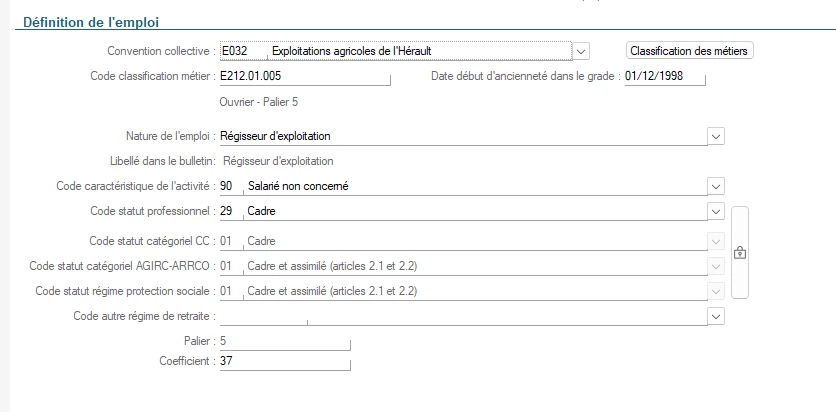The width and height of the screenshot is (836, 412).
Task: Open Code statut professionnel dropdown arrow
Action: click(715, 211)
